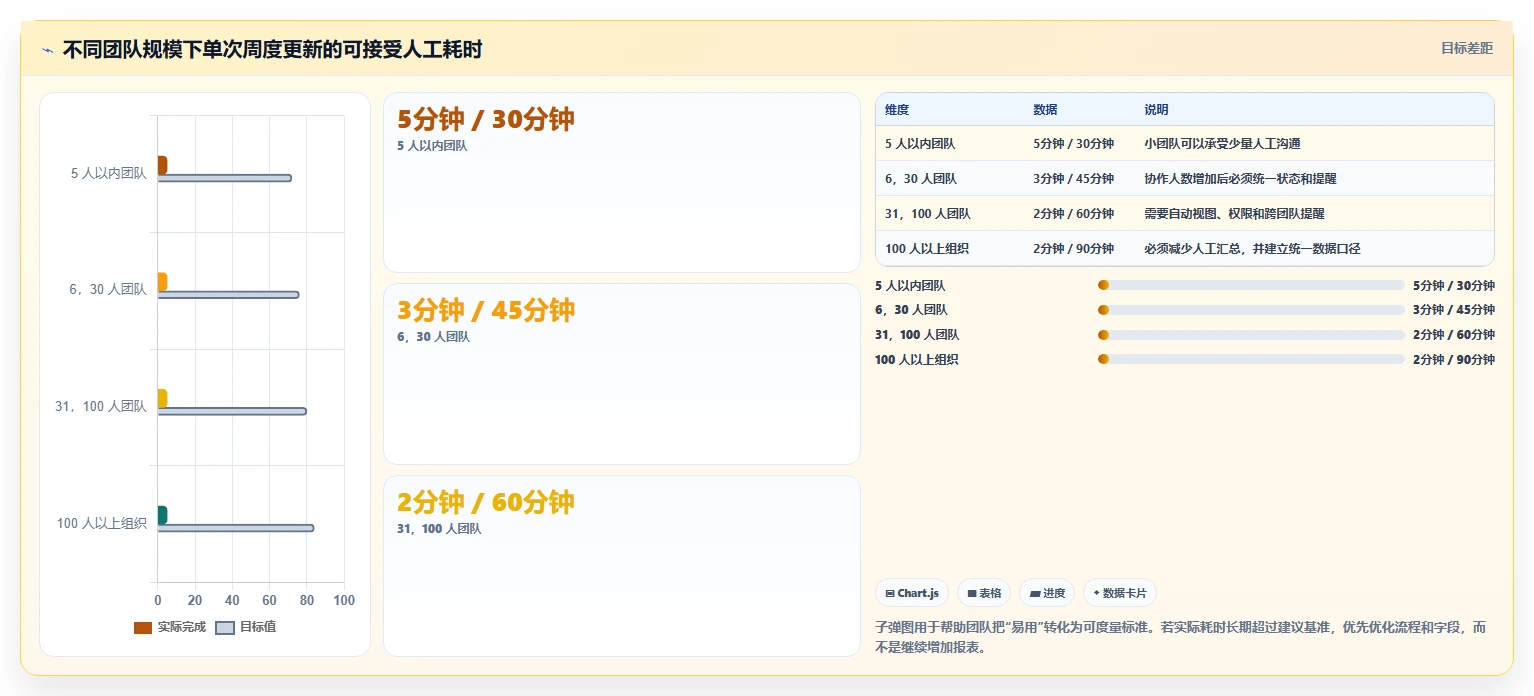Click the 进度 tag chip
Image resolution: width=1534 pixels, height=696 pixels.
tap(1047, 593)
